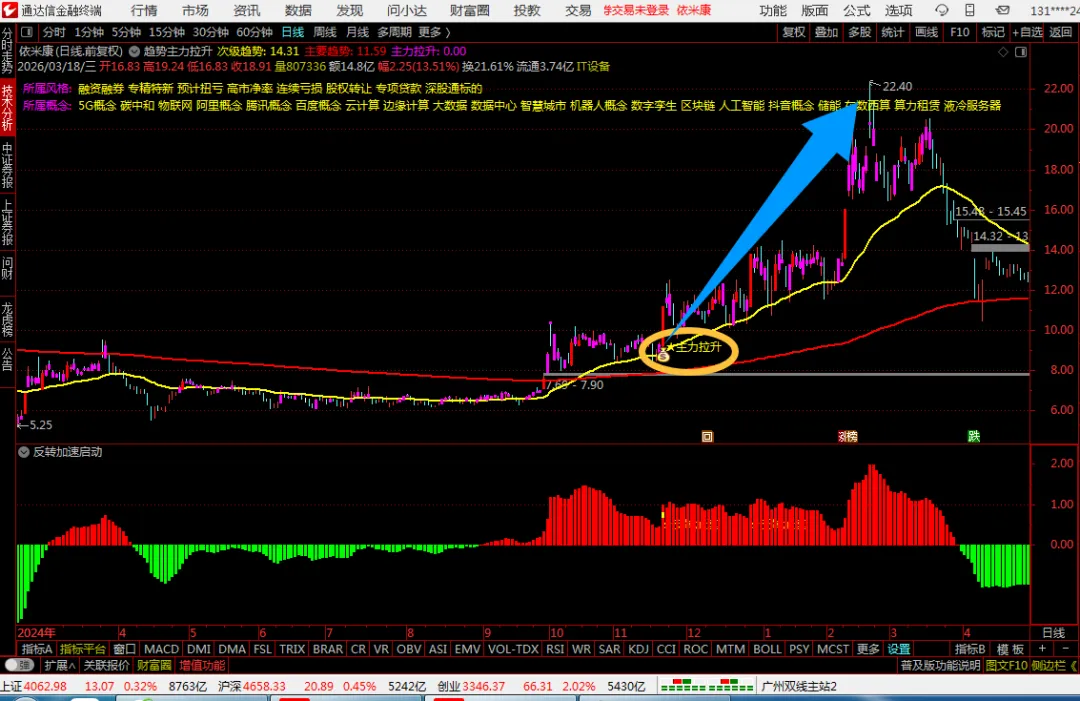Image resolution: width=1080 pixels, height=701 pixels.
Task: Click 广州双线主站2 server status
Action: 800,687
